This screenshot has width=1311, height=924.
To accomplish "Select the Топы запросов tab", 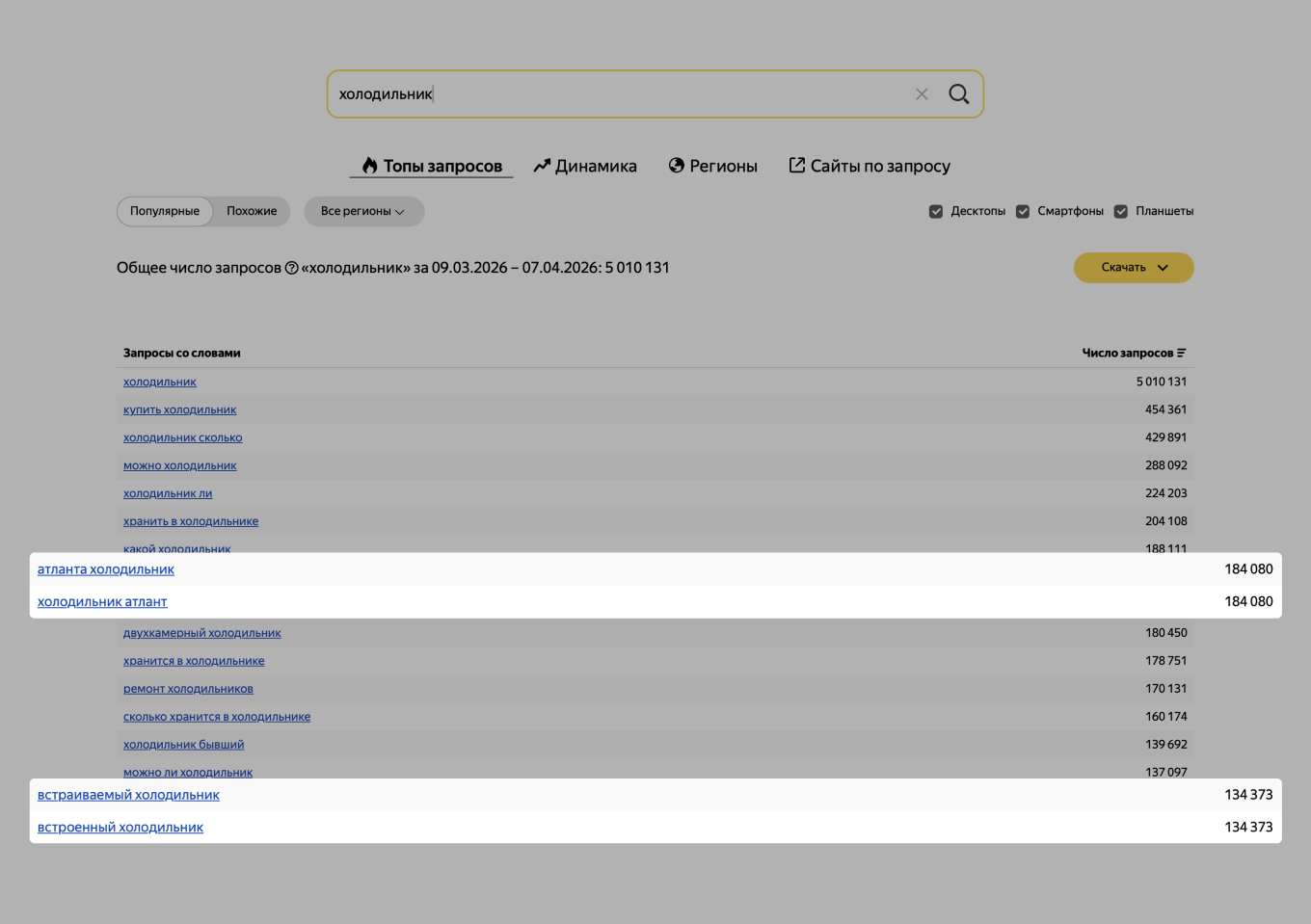I will point(432,166).
